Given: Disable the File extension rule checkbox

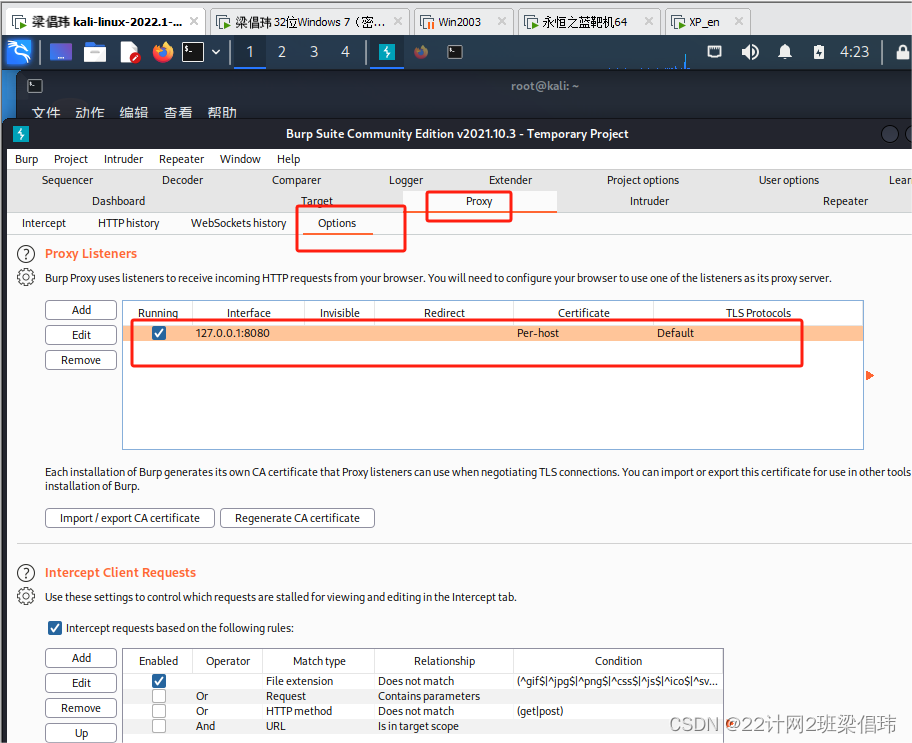Looking at the screenshot, I should click(x=159, y=681).
